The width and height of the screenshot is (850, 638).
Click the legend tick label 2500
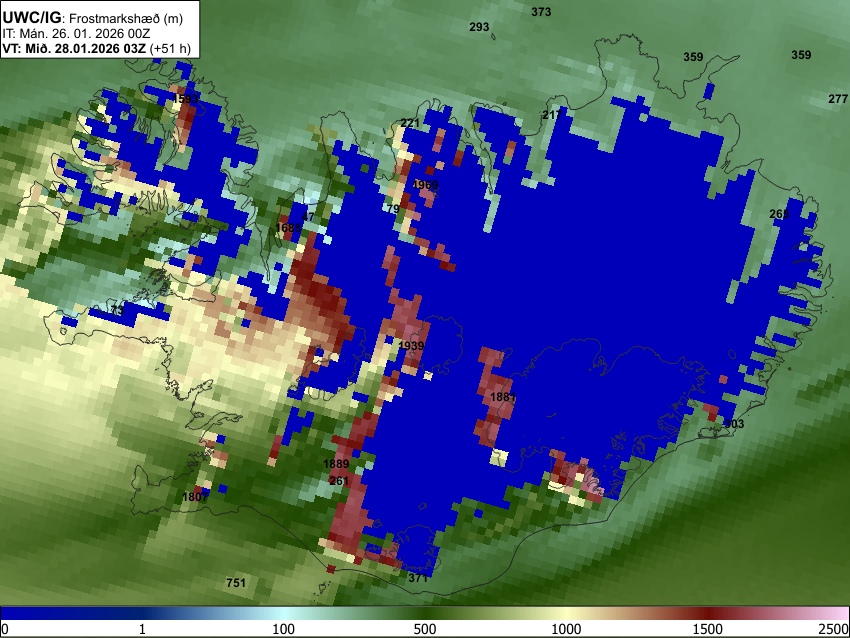click(834, 629)
